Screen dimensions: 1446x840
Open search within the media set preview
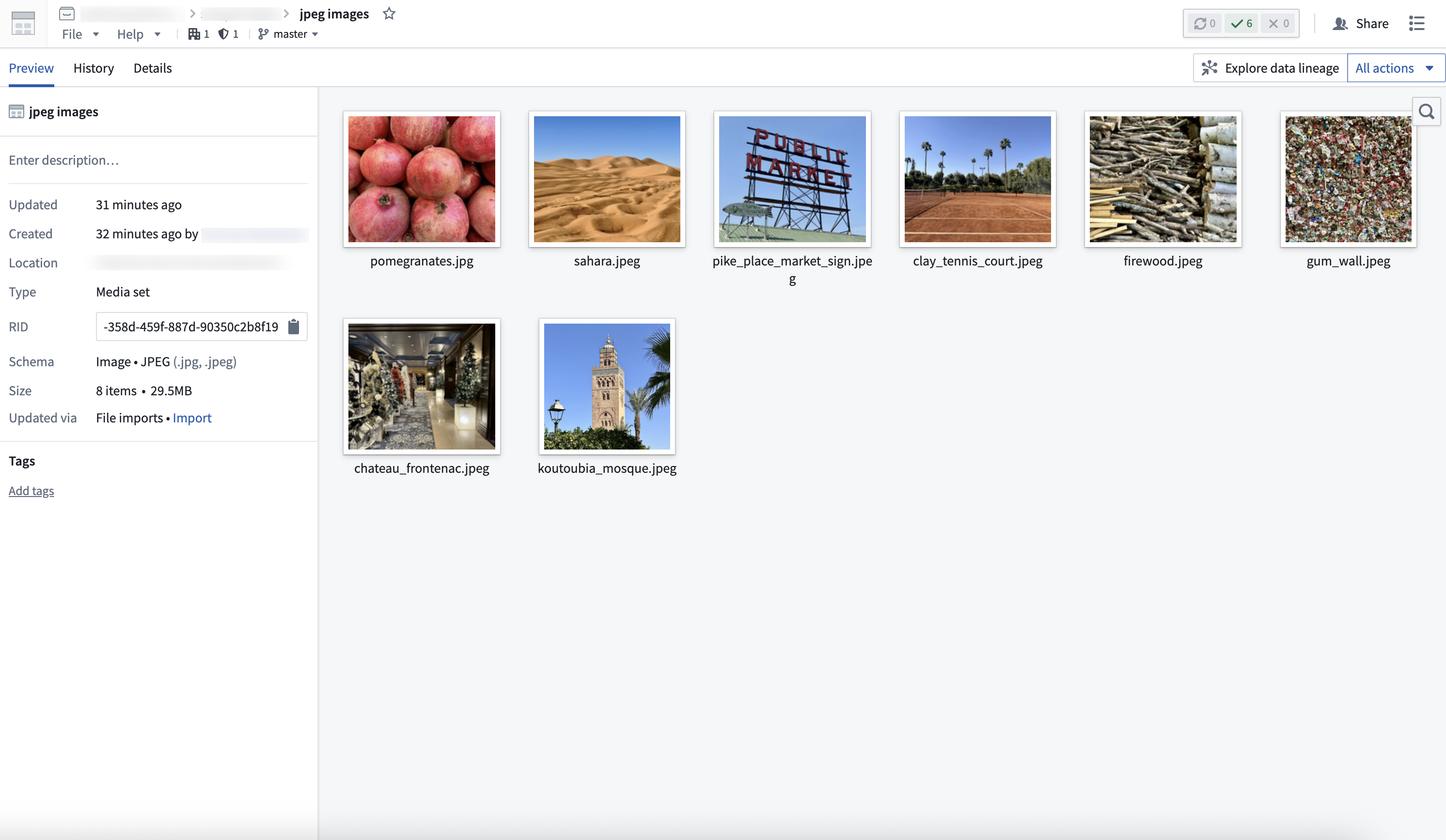pyautogui.click(x=1426, y=111)
